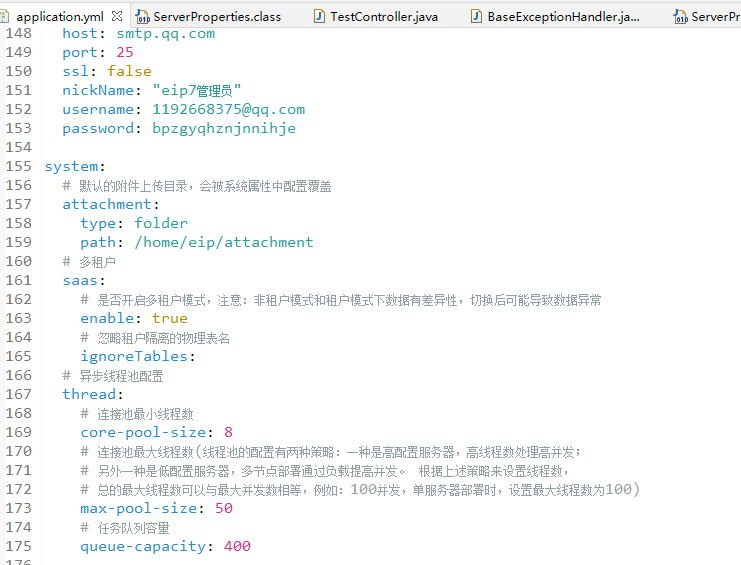Click the system: key
The image size is (741, 565).
tap(75, 166)
